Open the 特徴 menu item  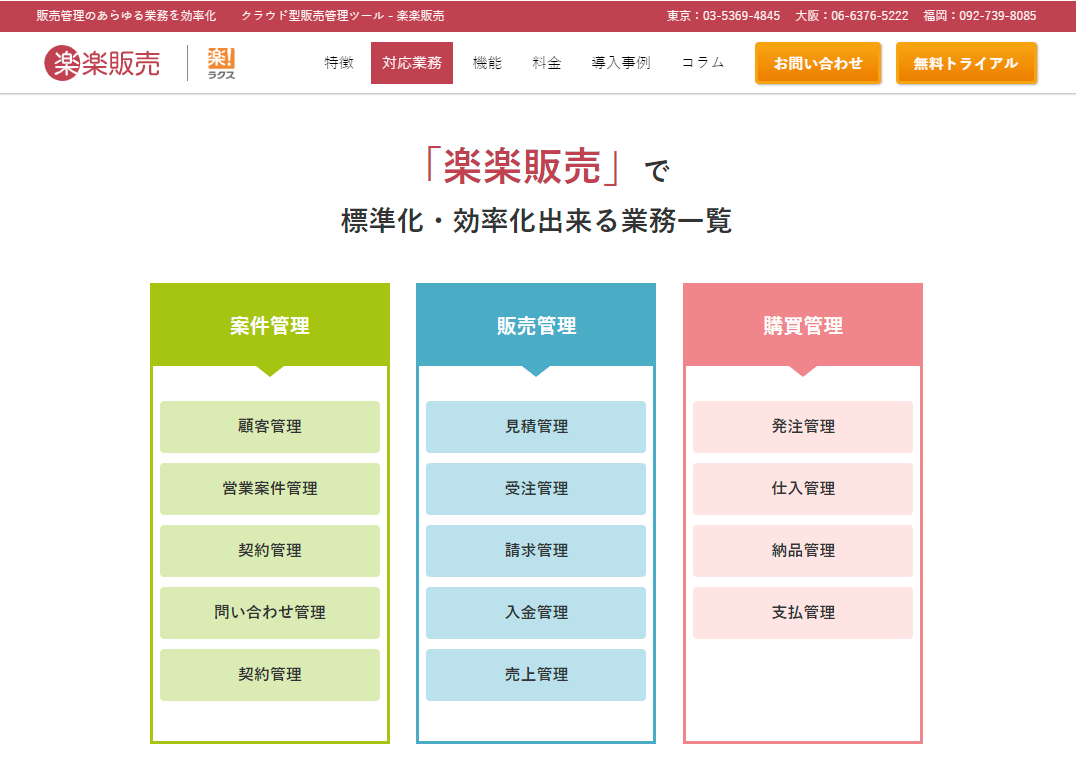click(x=339, y=63)
